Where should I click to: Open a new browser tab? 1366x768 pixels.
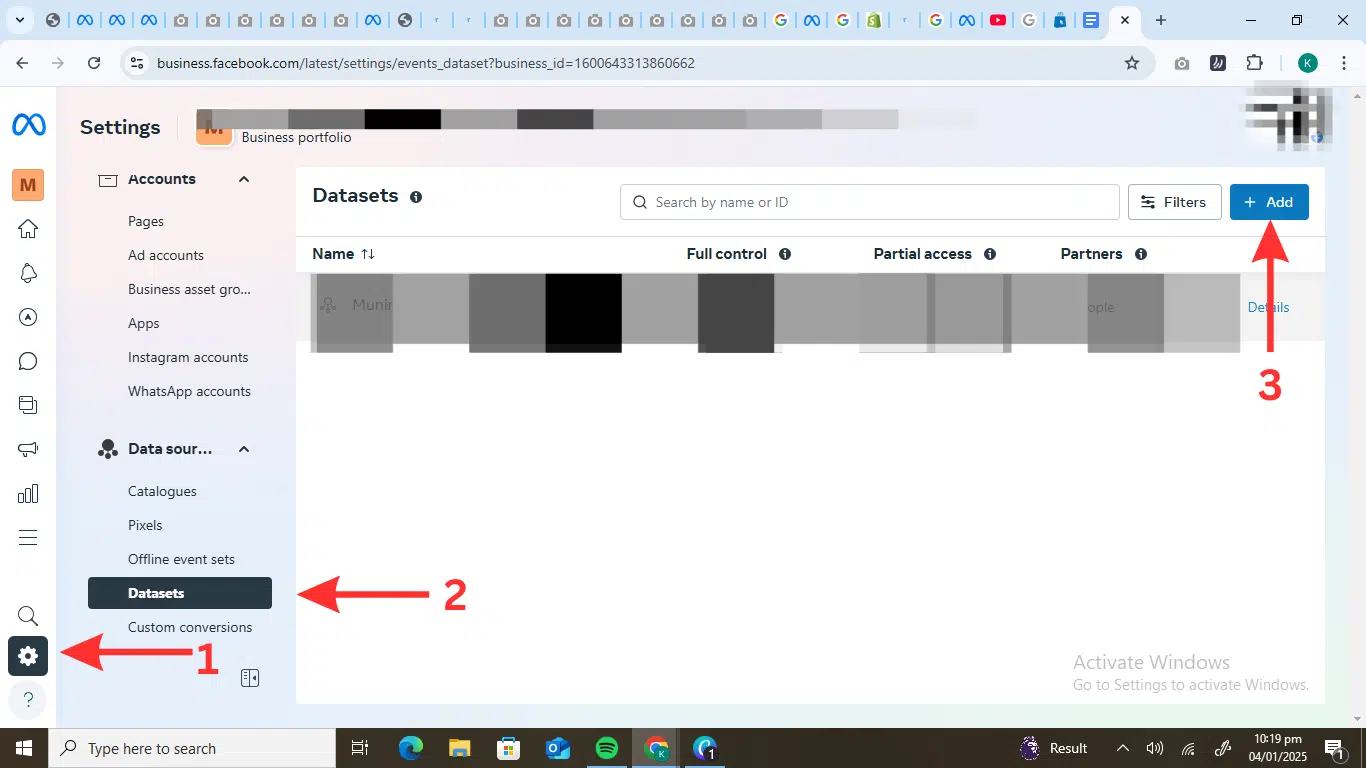(x=1160, y=20)
